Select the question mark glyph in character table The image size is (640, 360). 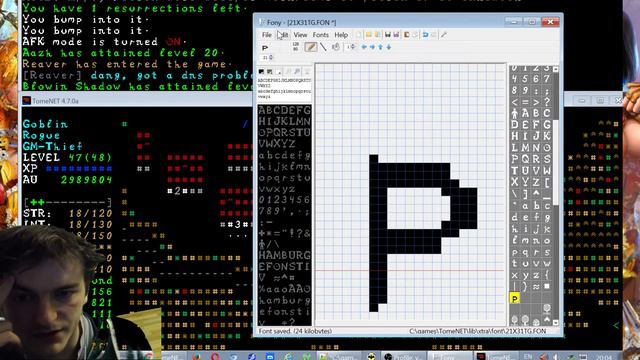click(547, 101)
